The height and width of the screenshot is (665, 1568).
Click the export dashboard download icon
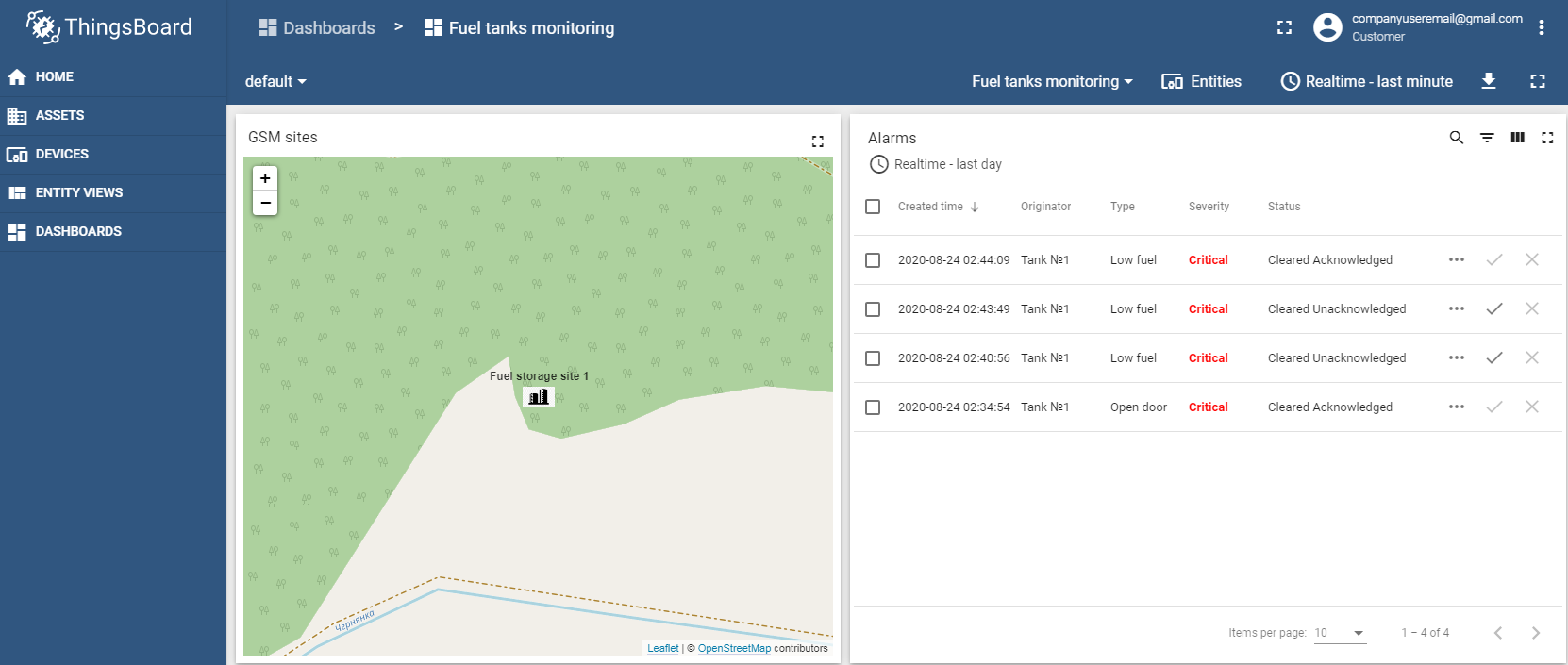[1489, 81]
